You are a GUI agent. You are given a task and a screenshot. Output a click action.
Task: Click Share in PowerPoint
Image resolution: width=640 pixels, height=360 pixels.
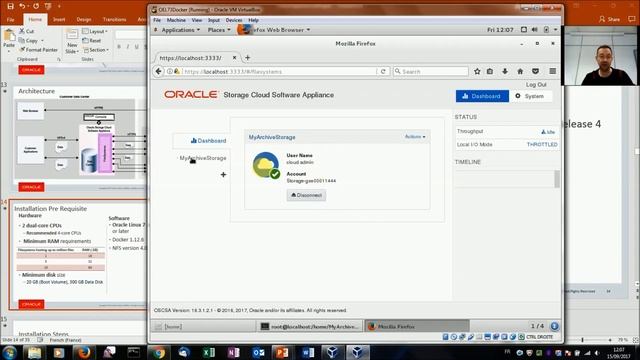[x=609, y=19]
